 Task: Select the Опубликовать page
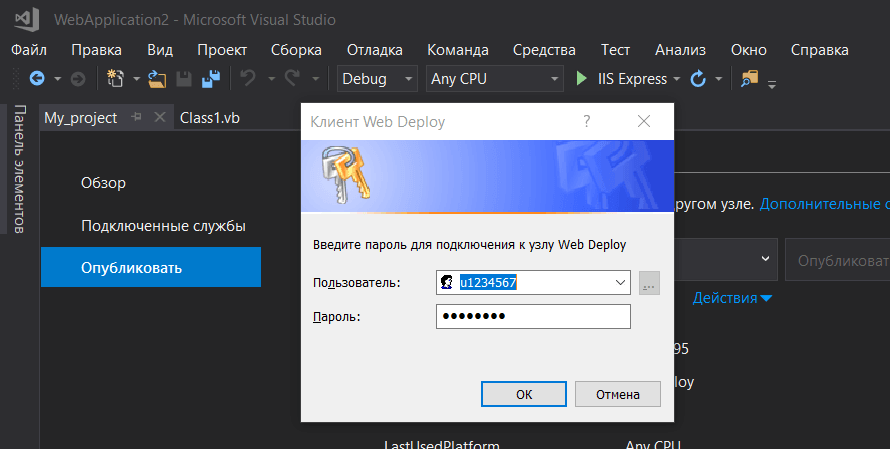[x=151, y=267]
